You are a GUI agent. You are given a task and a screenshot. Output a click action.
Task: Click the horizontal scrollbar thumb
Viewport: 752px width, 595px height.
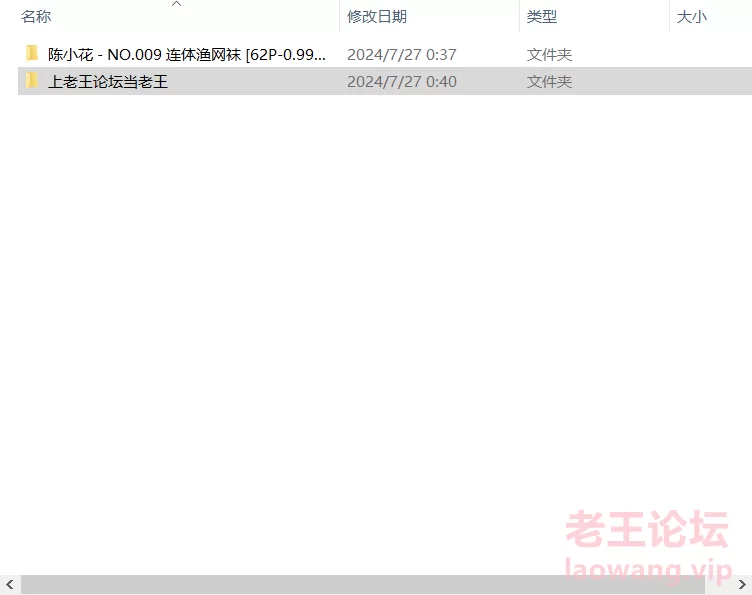(x=363, y=584)
